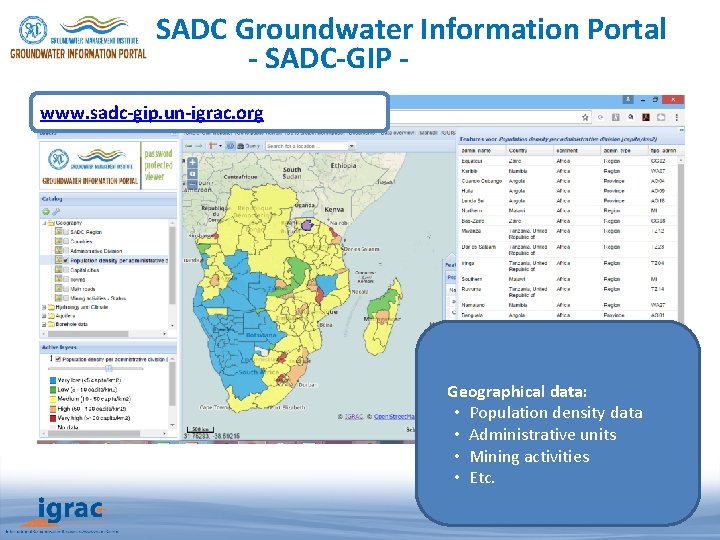Click the Hydrology and Climate folder label
This screenshot has height=540, width=720.
click(81, 307)
